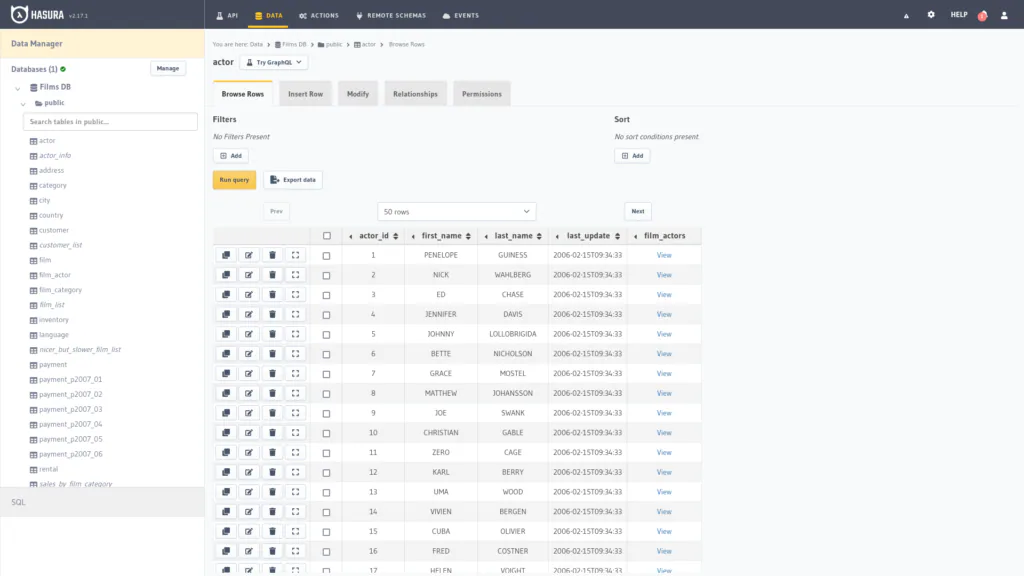Toggle the select-all rows checkbox
Viewport: 1024px width, 576px height.
[327, 236]
